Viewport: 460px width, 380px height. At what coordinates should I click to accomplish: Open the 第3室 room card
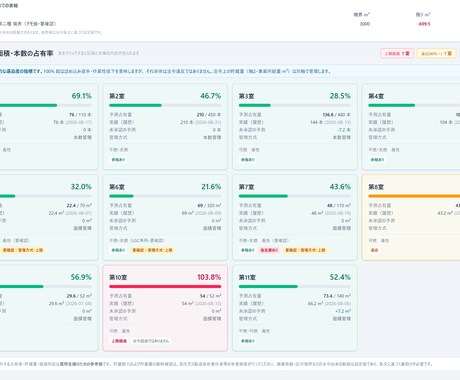pyautogui.click(x=295, y=127)
